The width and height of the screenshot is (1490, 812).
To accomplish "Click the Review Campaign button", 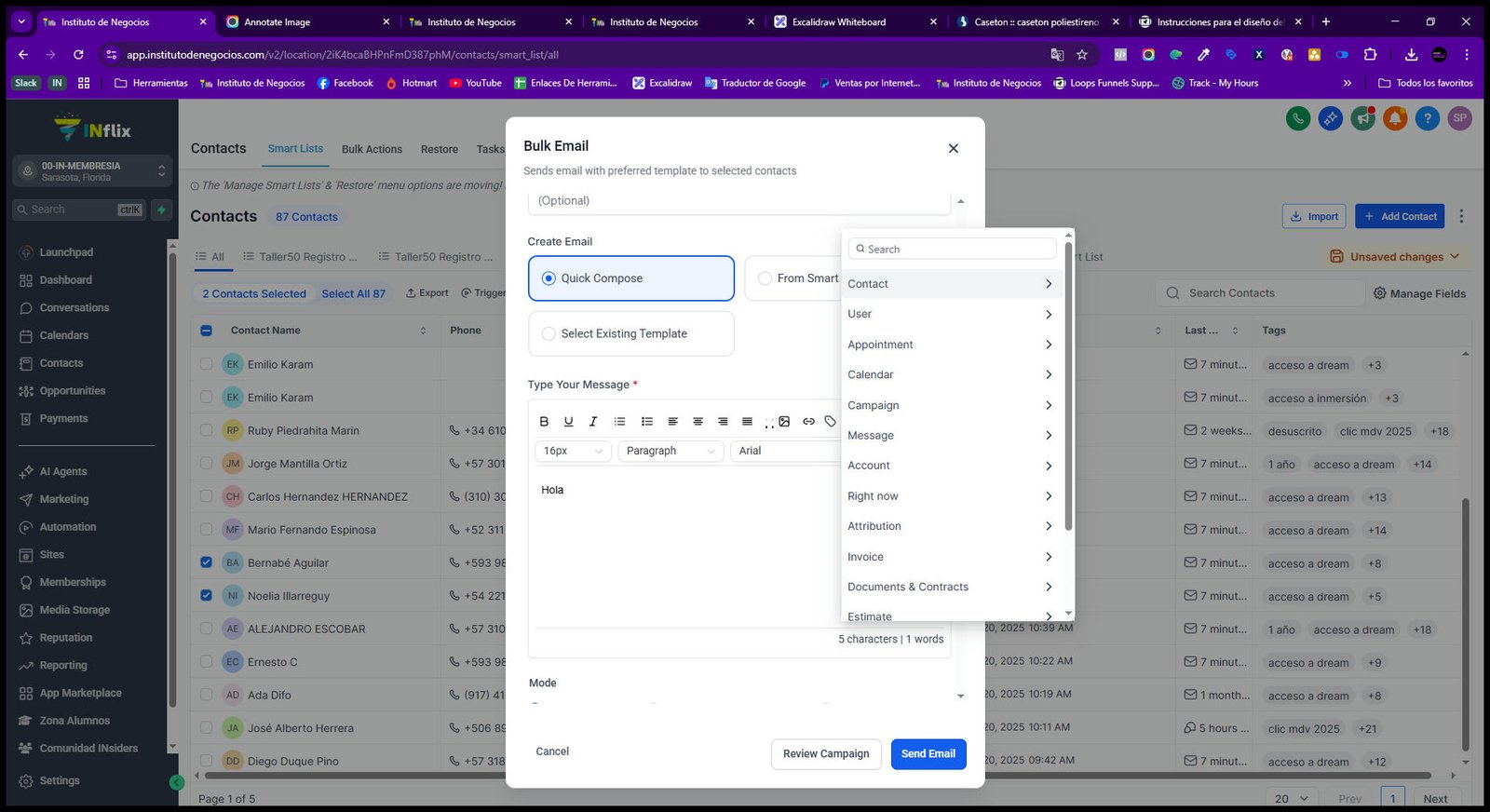I will click(826, 754).
